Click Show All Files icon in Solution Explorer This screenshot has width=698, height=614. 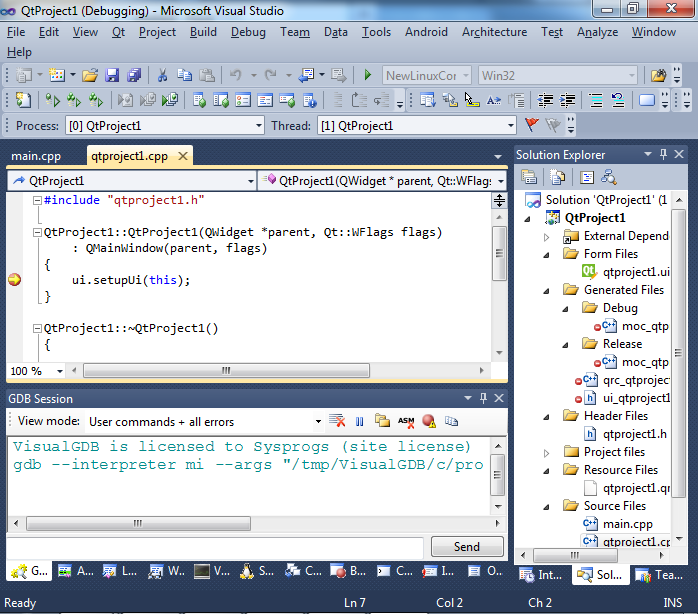click(557, 177)
